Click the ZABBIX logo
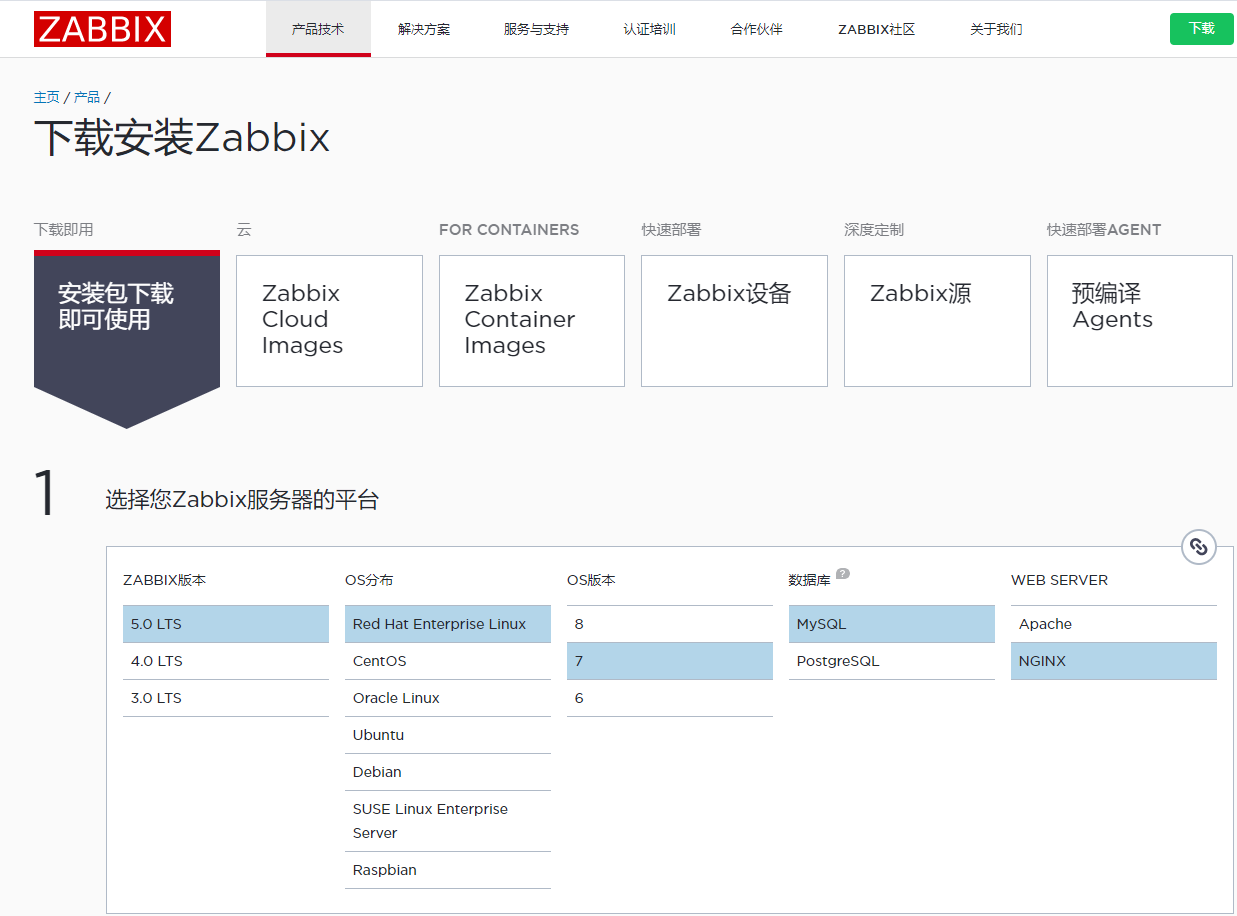The image size is (1237, 916). [102, 29]
